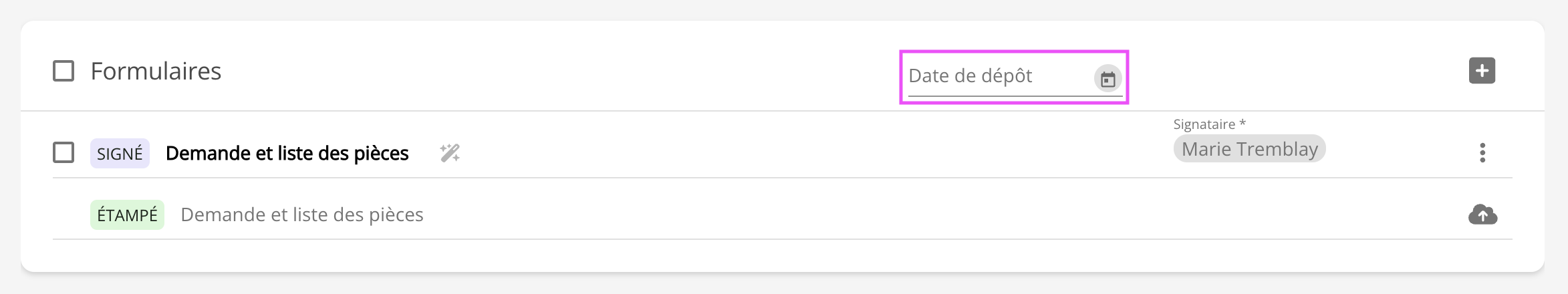Click blank area of the signed document row
Viewport: 1568px width, 294px height.
[802, 153]
